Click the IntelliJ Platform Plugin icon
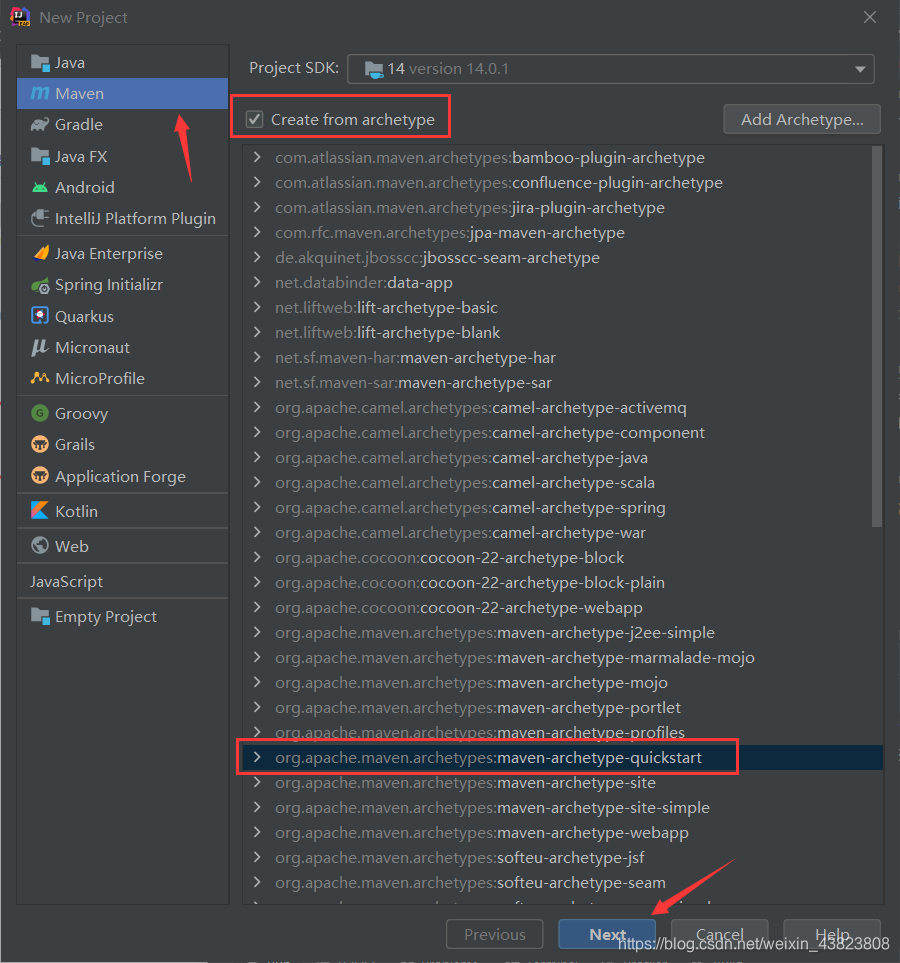The height and width of the screenshot is (963, 900). click(x=40, y=218)
